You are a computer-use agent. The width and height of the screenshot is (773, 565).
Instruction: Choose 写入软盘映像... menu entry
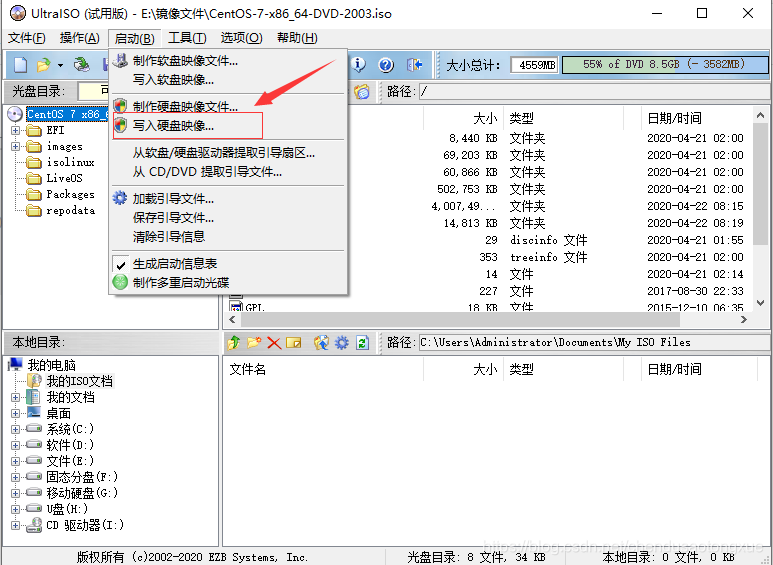(x=229, y=79)
